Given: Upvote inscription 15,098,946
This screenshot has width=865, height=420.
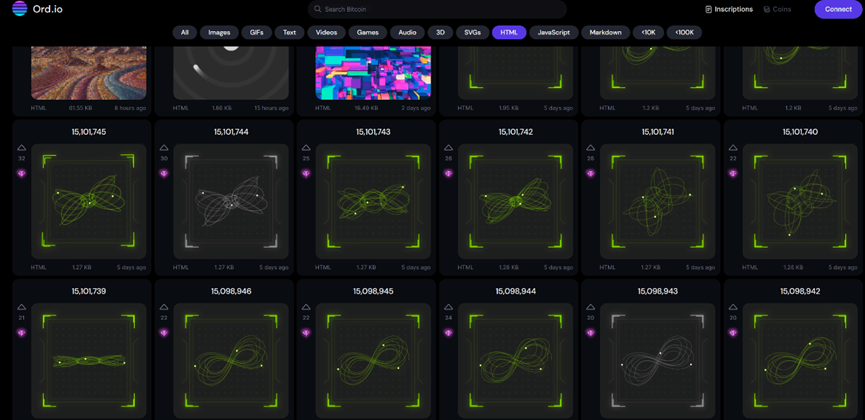Looking at the screenshot, I should tap(164, 308).
